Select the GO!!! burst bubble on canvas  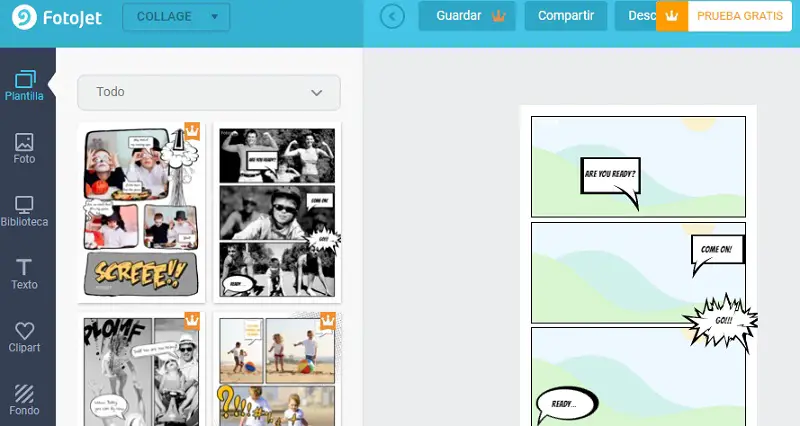click(720, 321)
